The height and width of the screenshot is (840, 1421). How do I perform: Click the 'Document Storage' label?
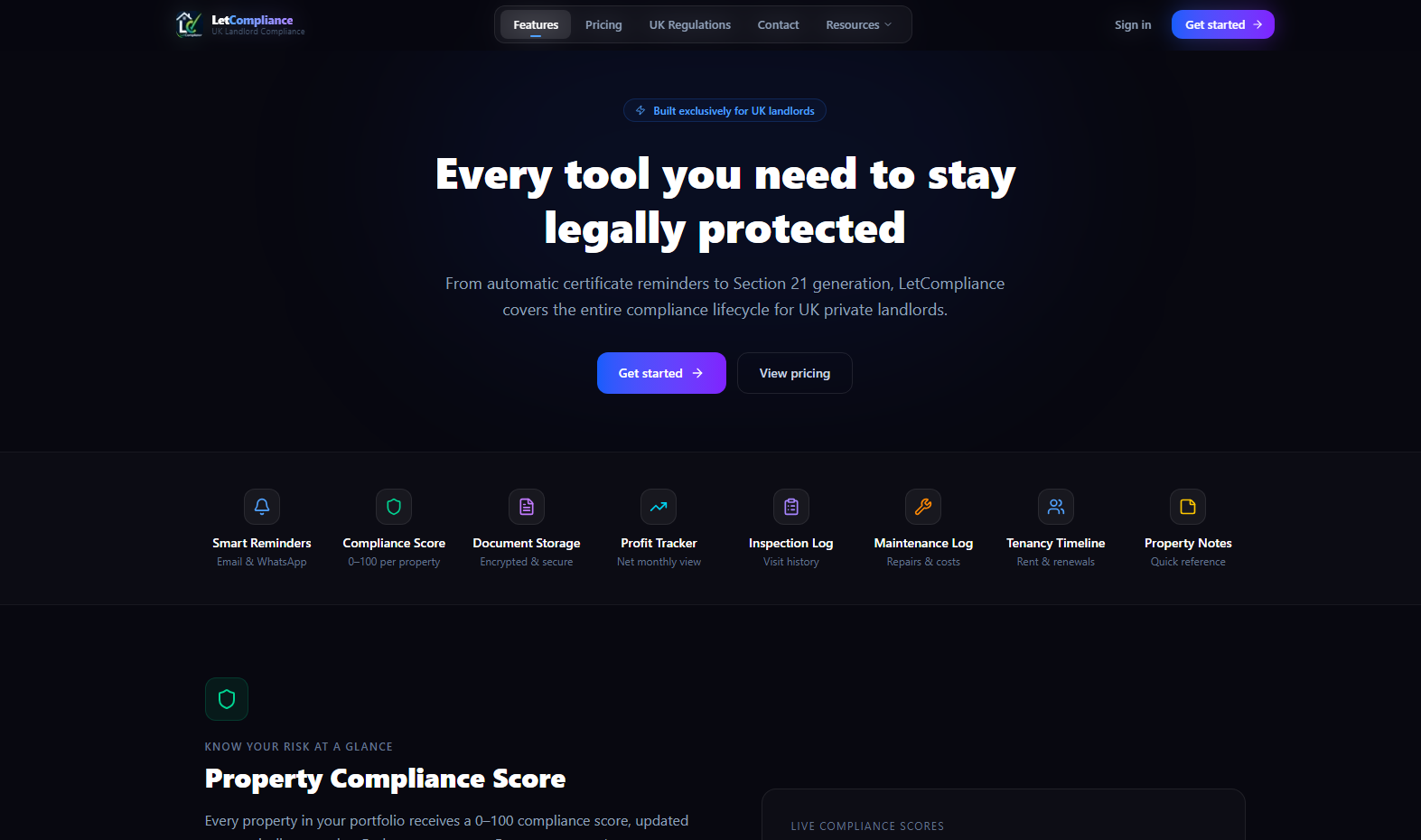[527, 543]
